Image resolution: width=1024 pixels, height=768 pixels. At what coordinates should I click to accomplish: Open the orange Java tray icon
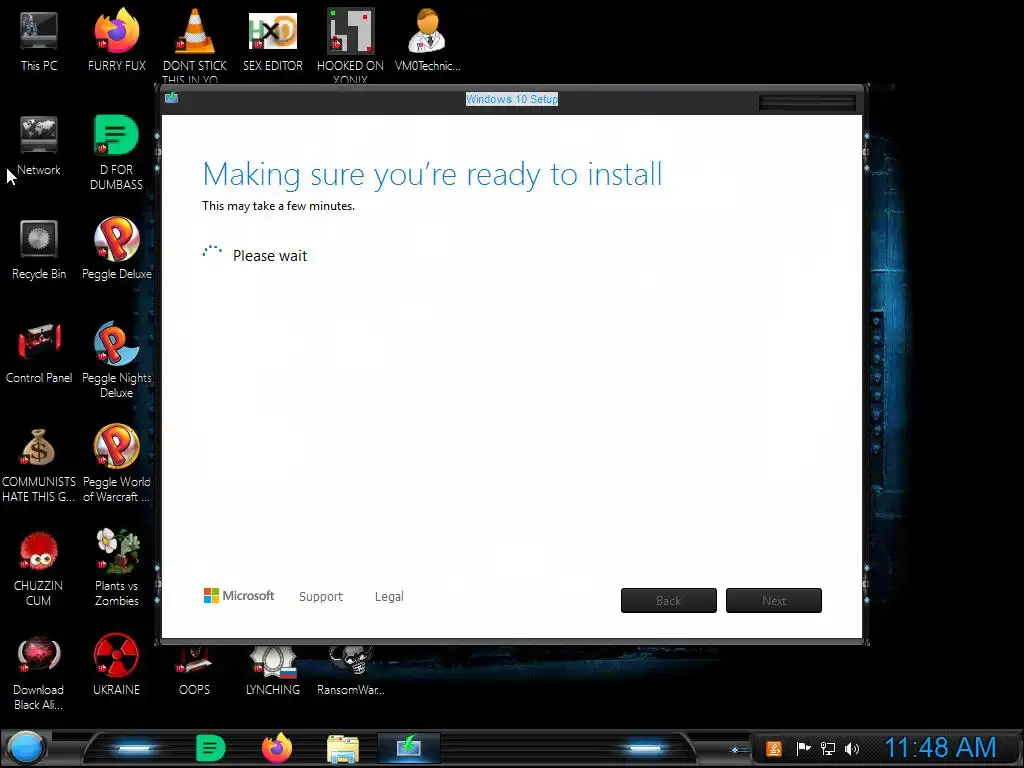pyautogui.click(x=774, y=748)
